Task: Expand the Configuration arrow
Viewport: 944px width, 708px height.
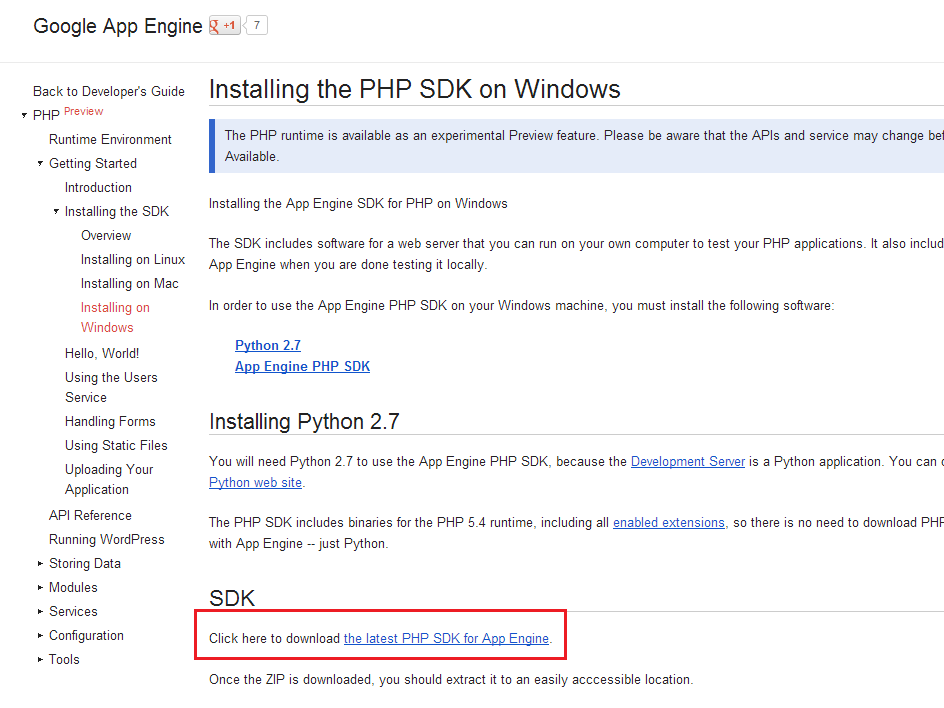Action: [x=40, y=636]
